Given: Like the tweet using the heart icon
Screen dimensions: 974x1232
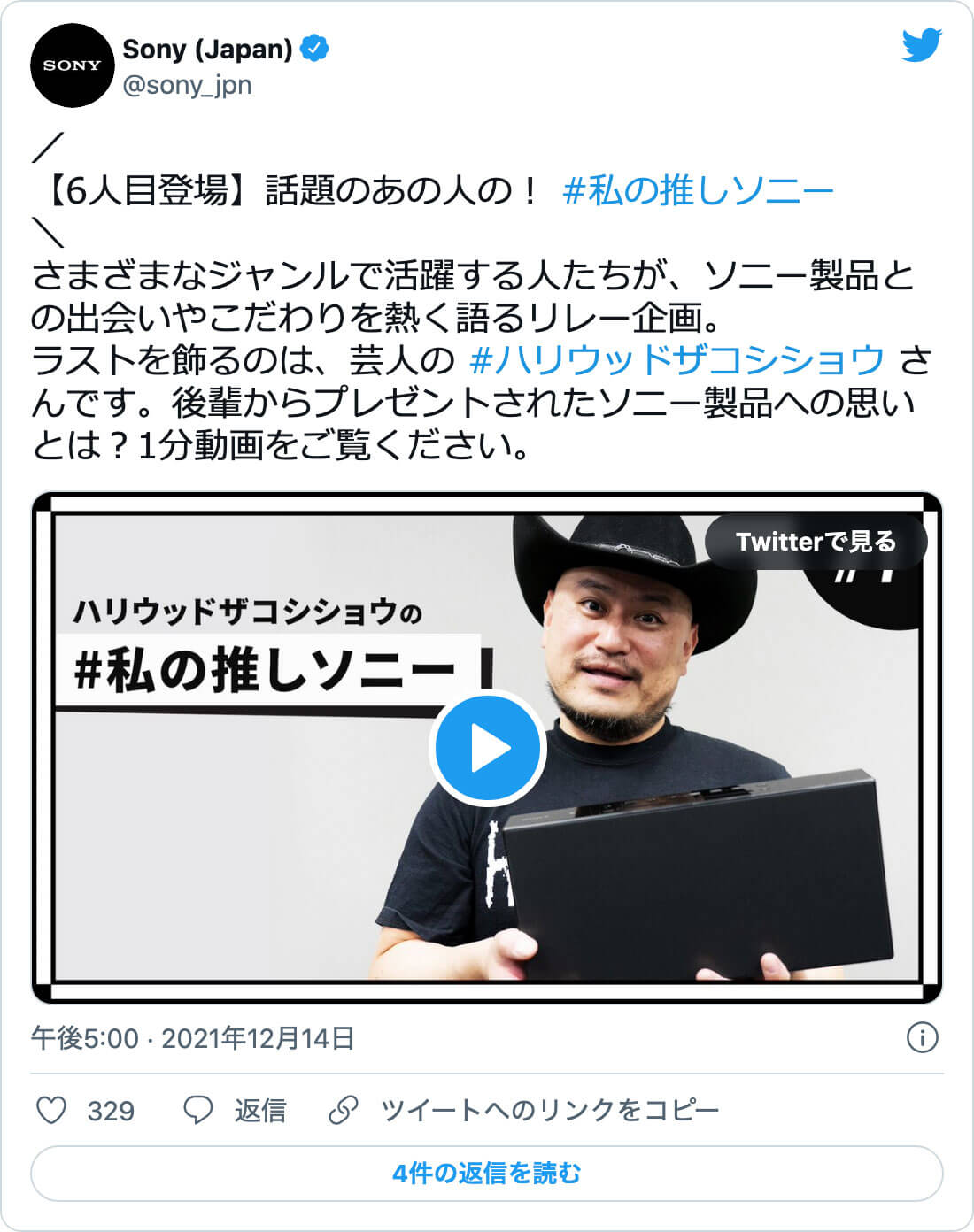Looking at the screenshot, I should click(51, 1110).
